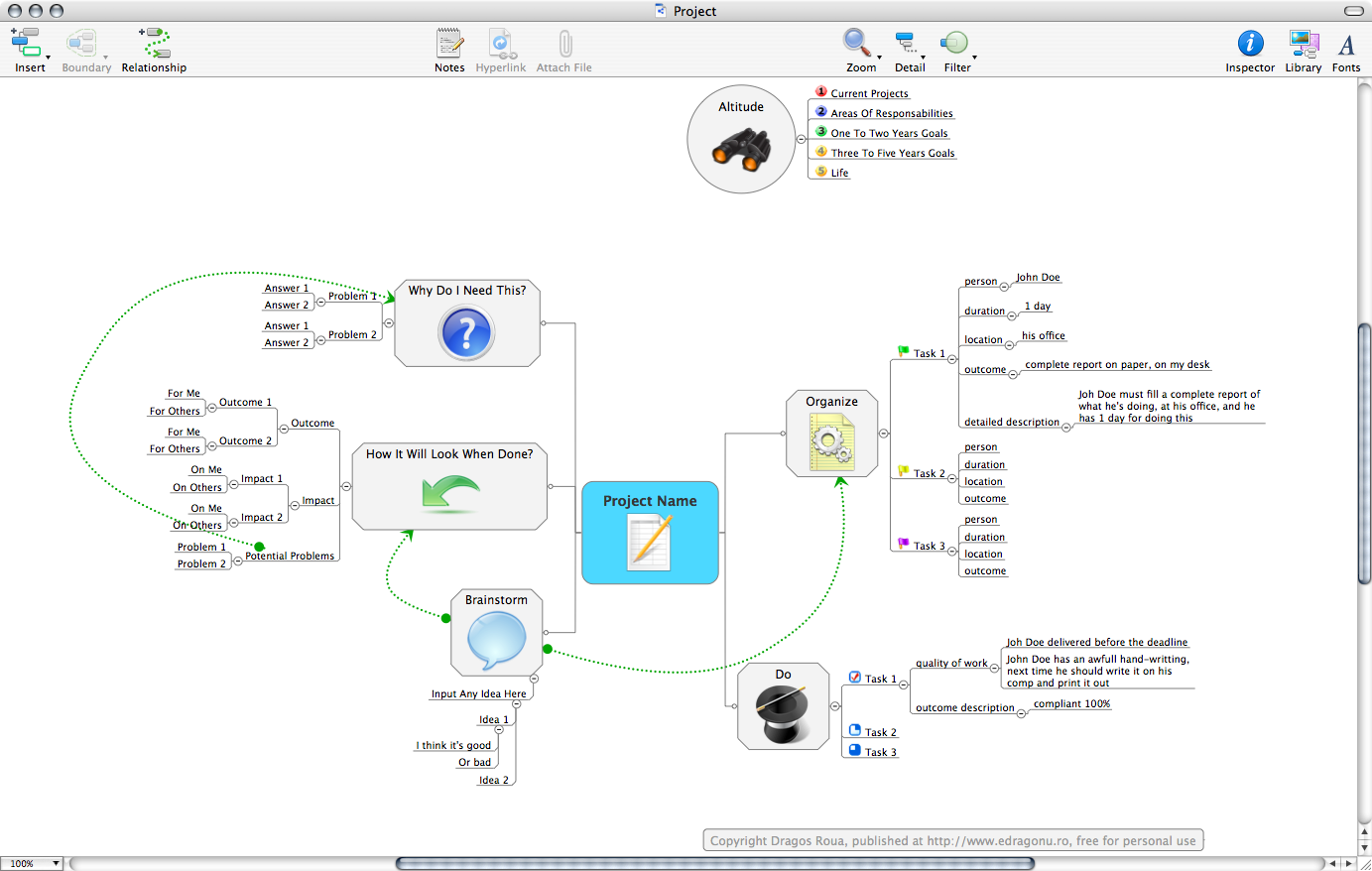Open the One To Two Years Goals item
Screen dimensions: 1372x871
click(887, 132)
